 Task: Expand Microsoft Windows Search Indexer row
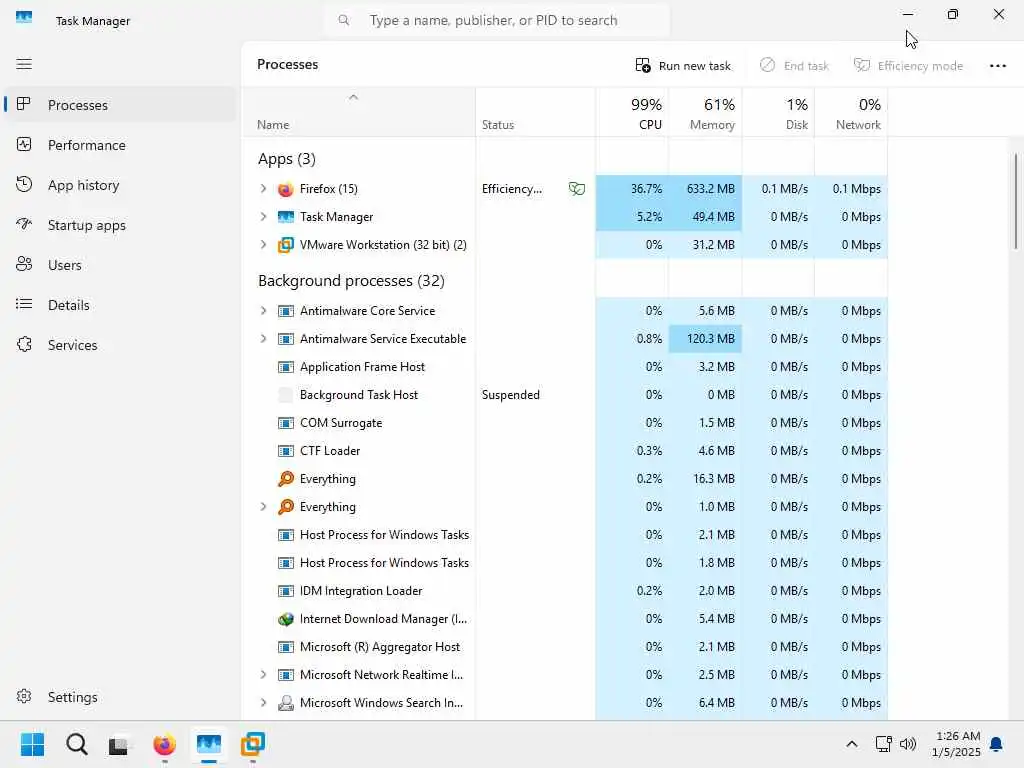[263, 703]
